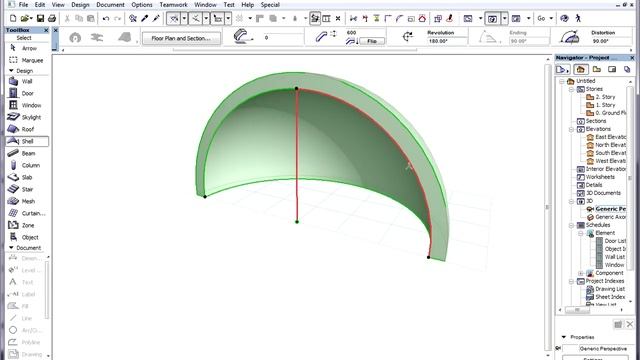Select the Curtain Wall tool
Screen dimensions: 640x360
tap(27, 213)
